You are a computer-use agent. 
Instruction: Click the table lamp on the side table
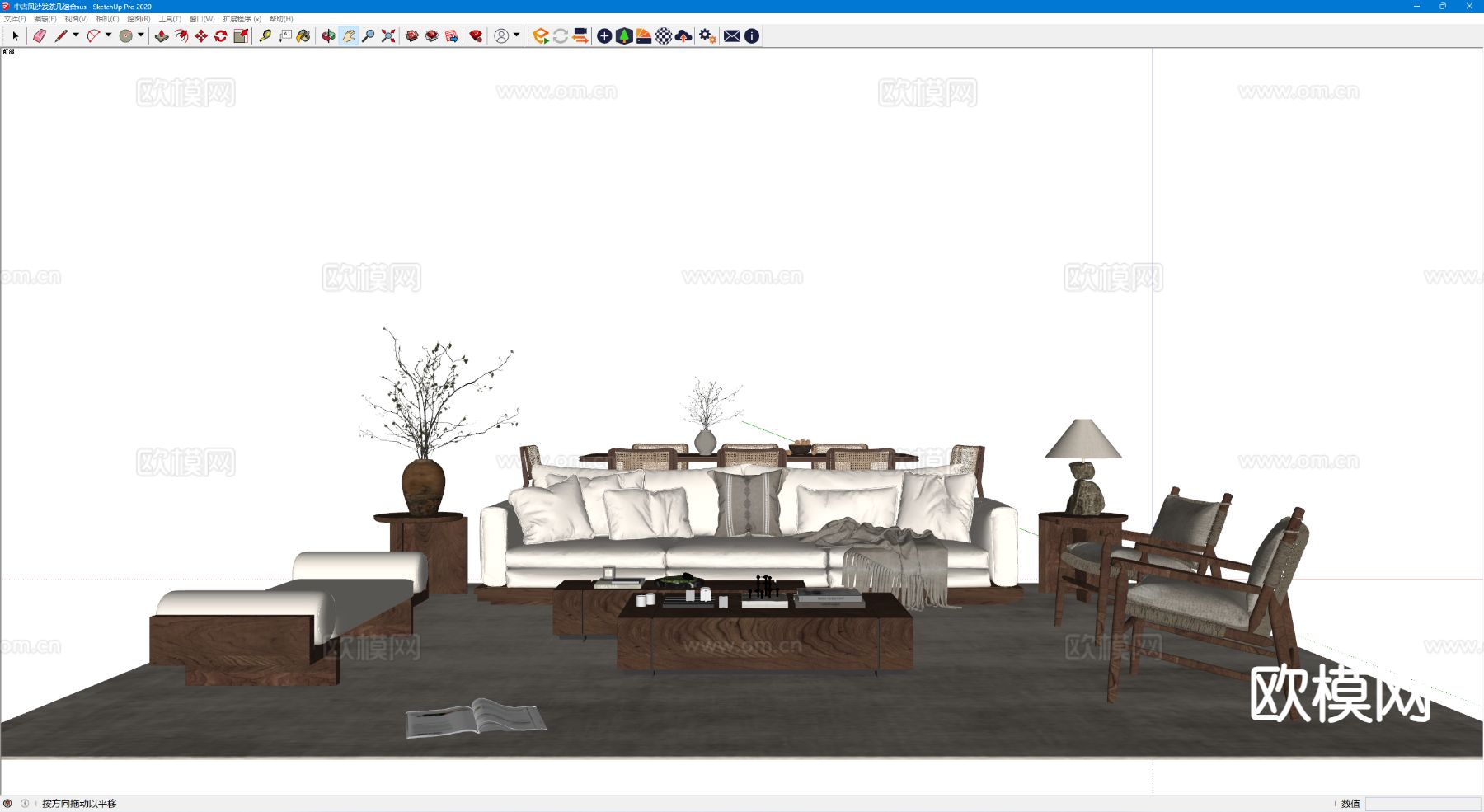1083,467
